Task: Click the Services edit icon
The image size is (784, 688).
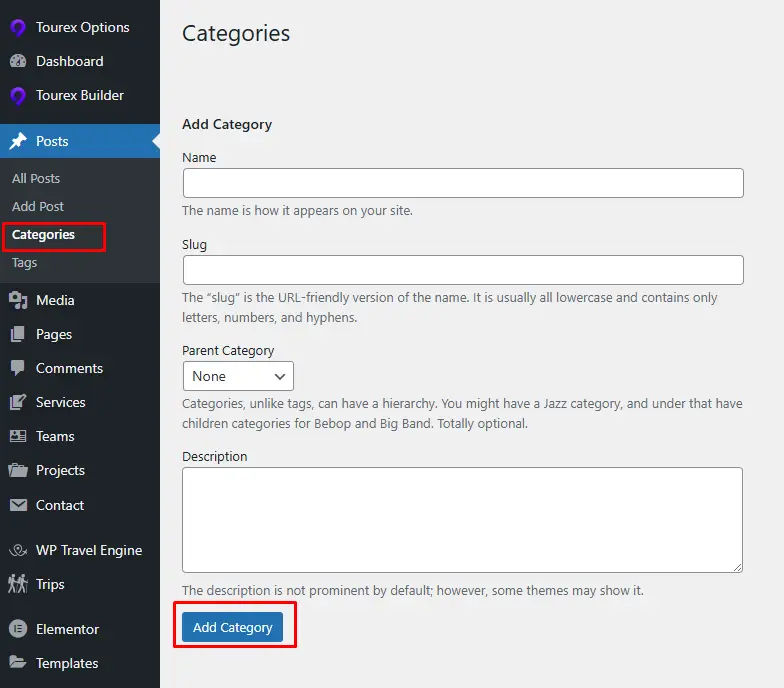Action: point(18,402)
